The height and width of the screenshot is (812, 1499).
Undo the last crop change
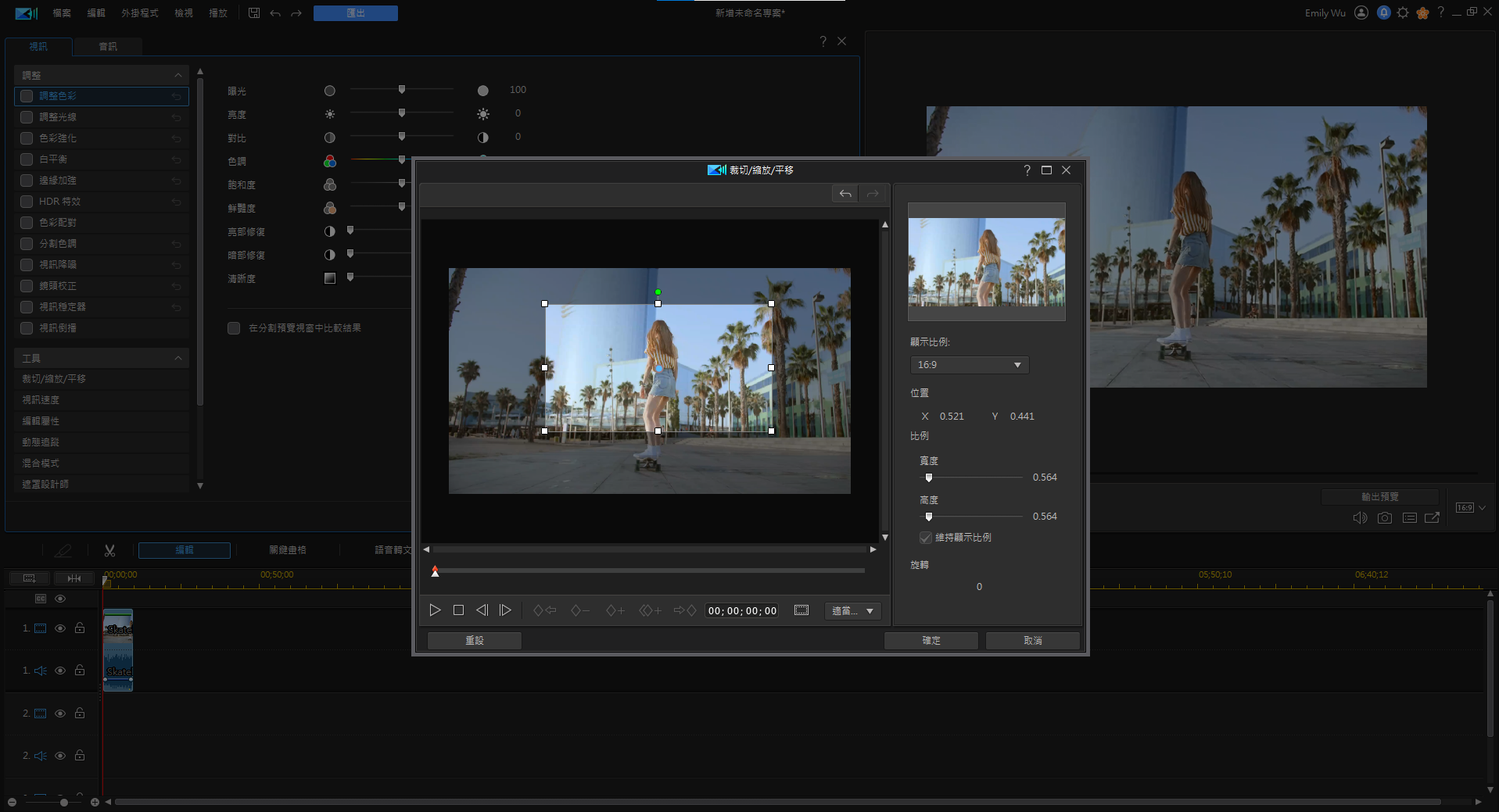click(845, 194)
